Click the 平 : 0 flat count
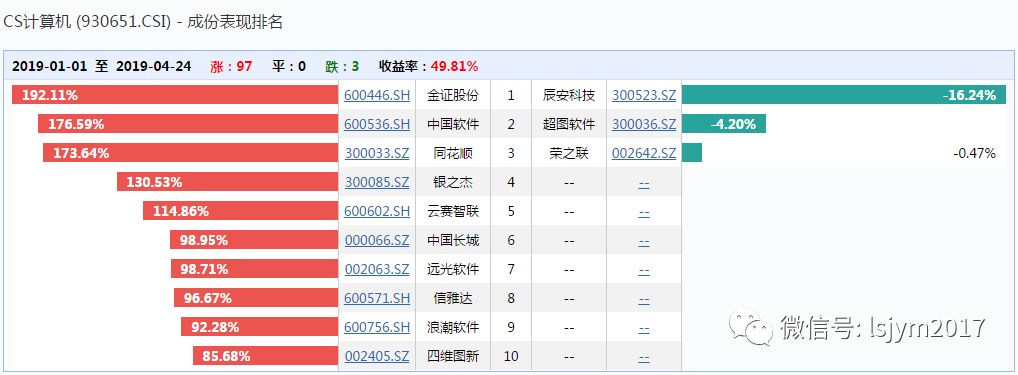This screenshot has height=375, width=1018. tap(289, 66)
